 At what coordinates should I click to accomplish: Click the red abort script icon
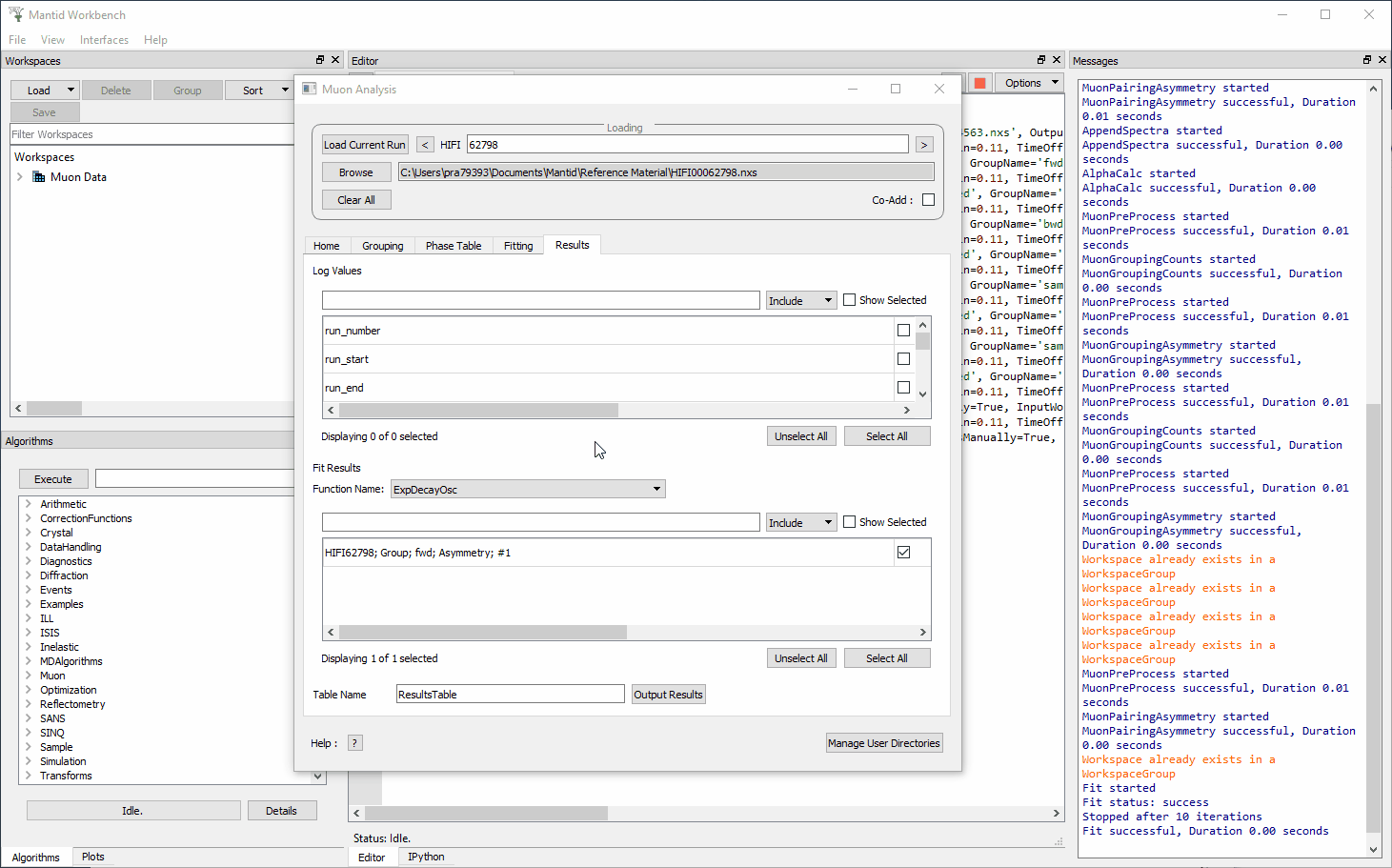pos(979,82)
